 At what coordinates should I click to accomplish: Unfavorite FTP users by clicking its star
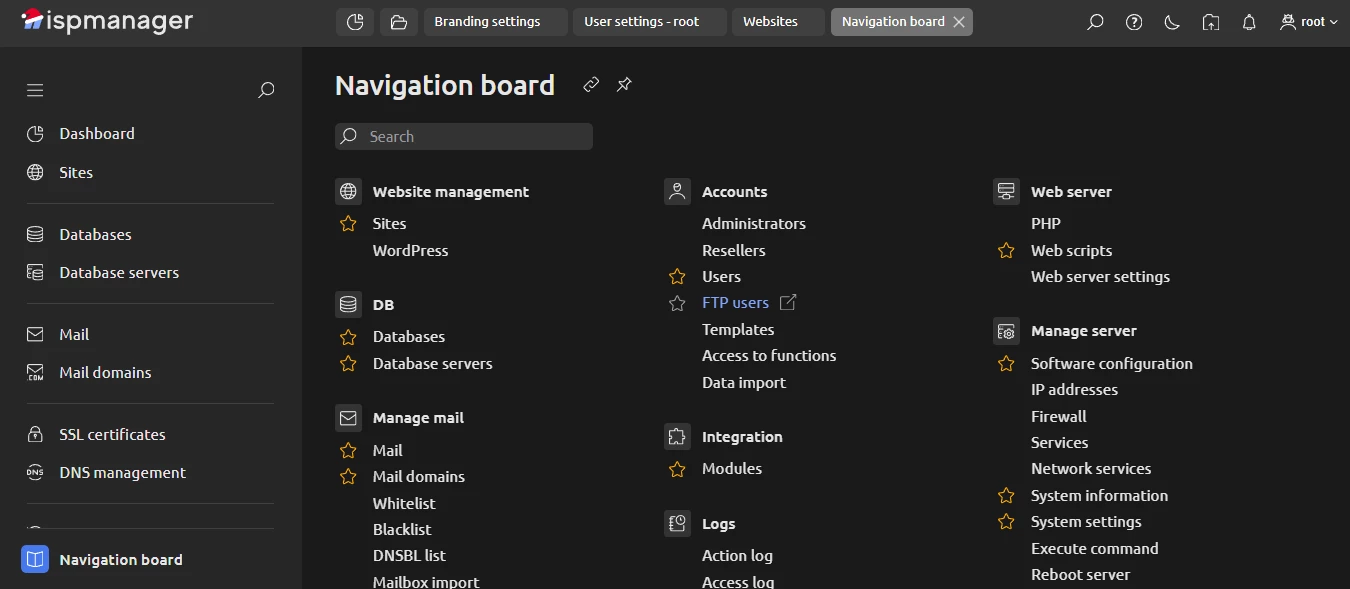point(676,302)
